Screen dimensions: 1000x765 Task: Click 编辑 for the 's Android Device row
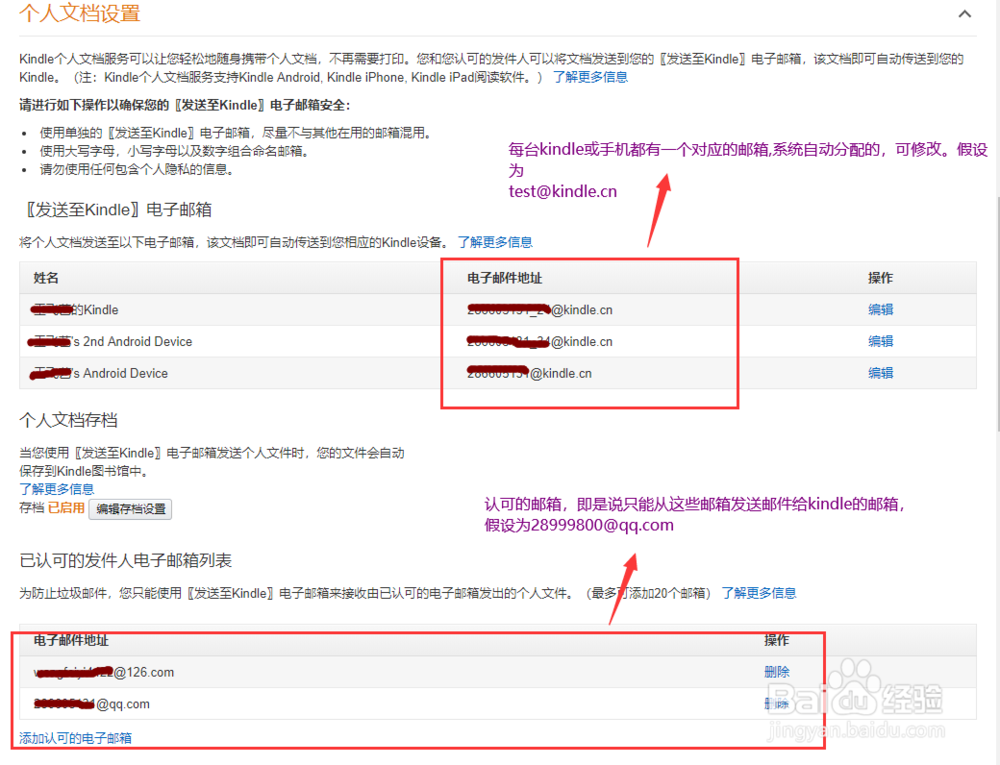[880, 373]
